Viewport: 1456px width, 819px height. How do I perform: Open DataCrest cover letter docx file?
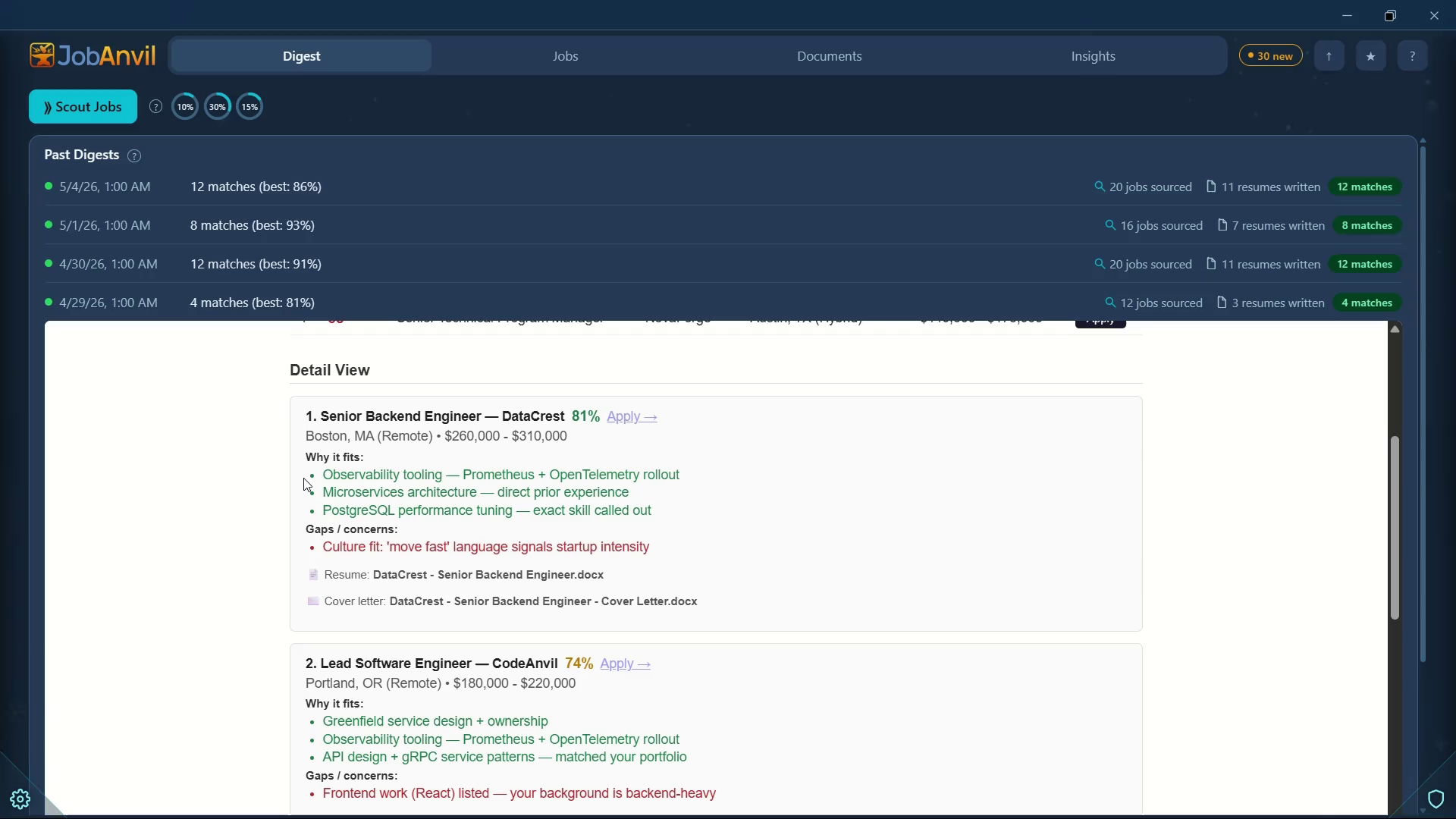click(x=543, y=601)
